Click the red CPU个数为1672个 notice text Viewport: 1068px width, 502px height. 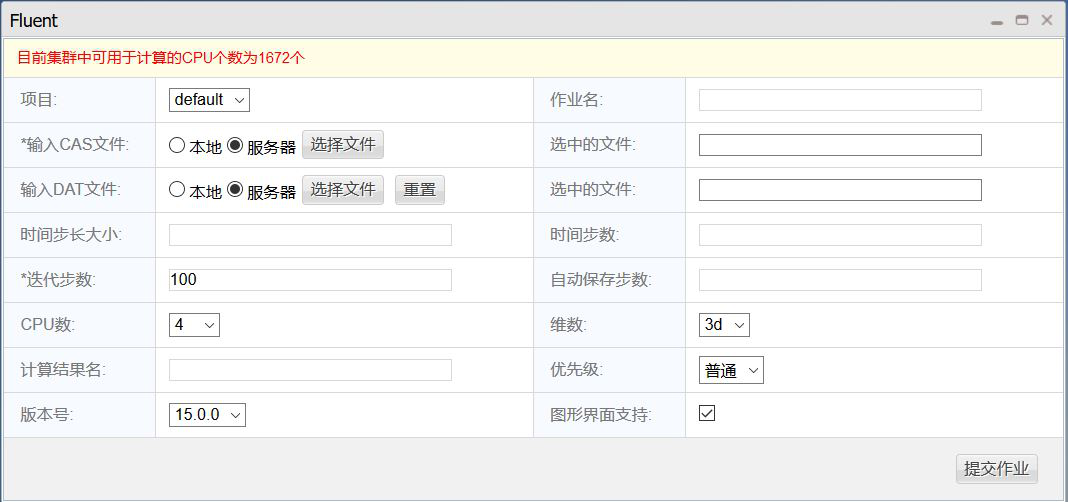[x=161, y=58]
